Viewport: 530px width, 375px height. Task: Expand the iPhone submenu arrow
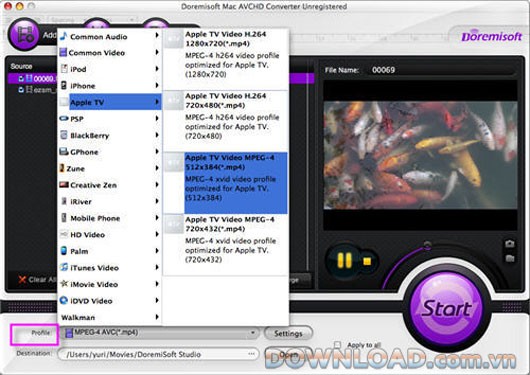click(157, 85)
